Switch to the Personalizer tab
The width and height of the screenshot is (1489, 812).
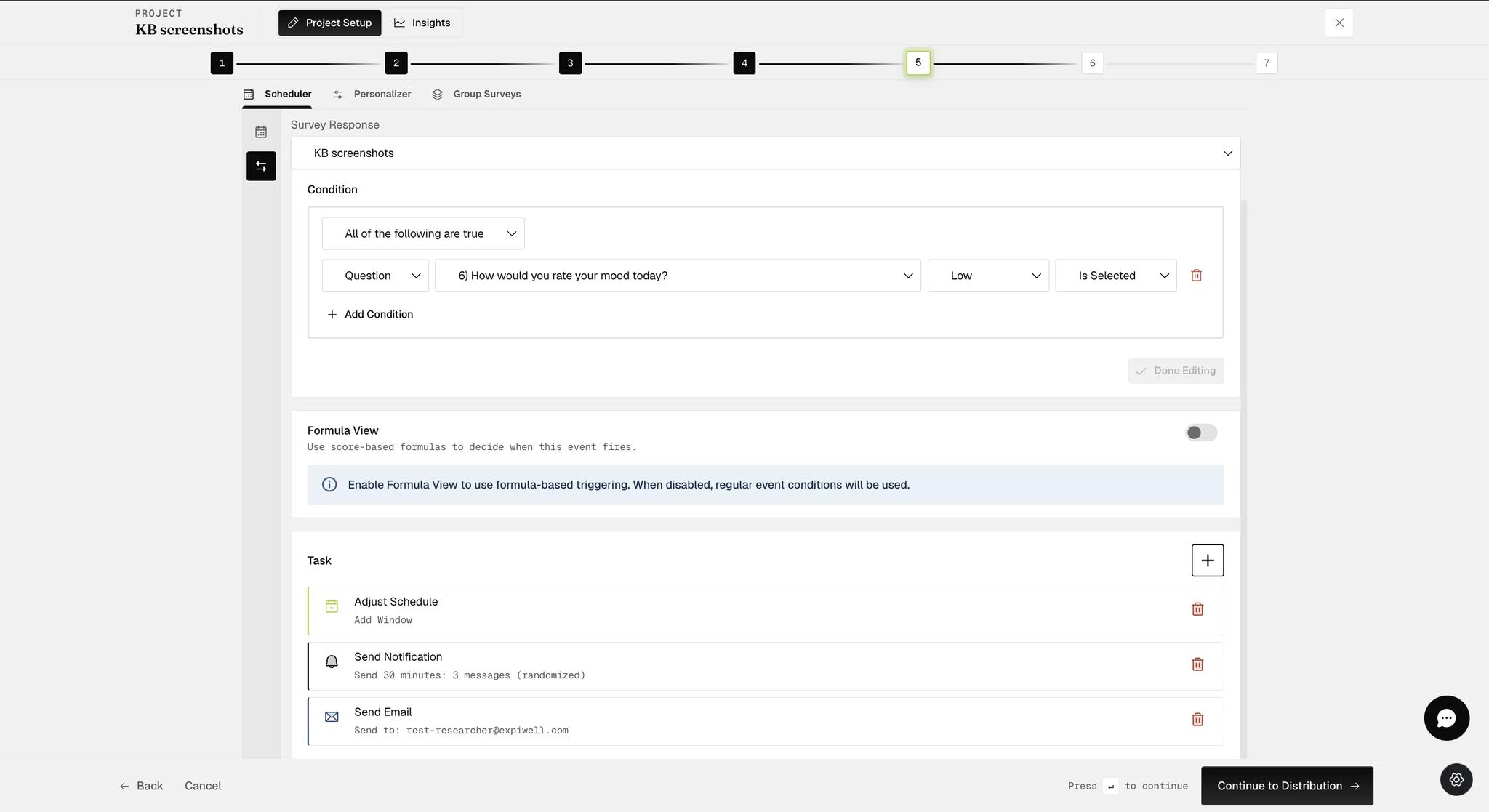coord(372,95)
